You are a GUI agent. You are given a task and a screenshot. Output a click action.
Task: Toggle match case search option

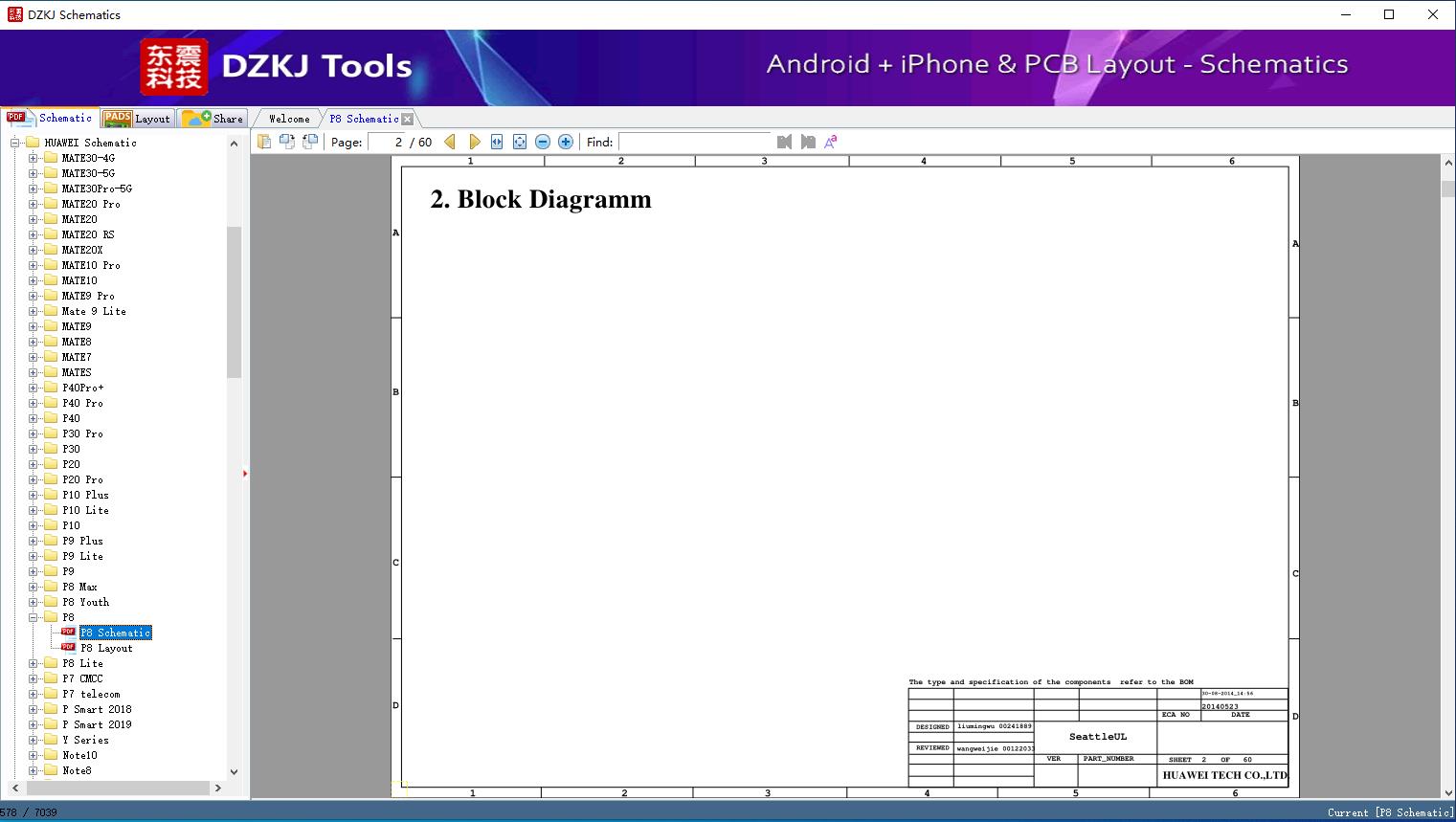(831, 142)
